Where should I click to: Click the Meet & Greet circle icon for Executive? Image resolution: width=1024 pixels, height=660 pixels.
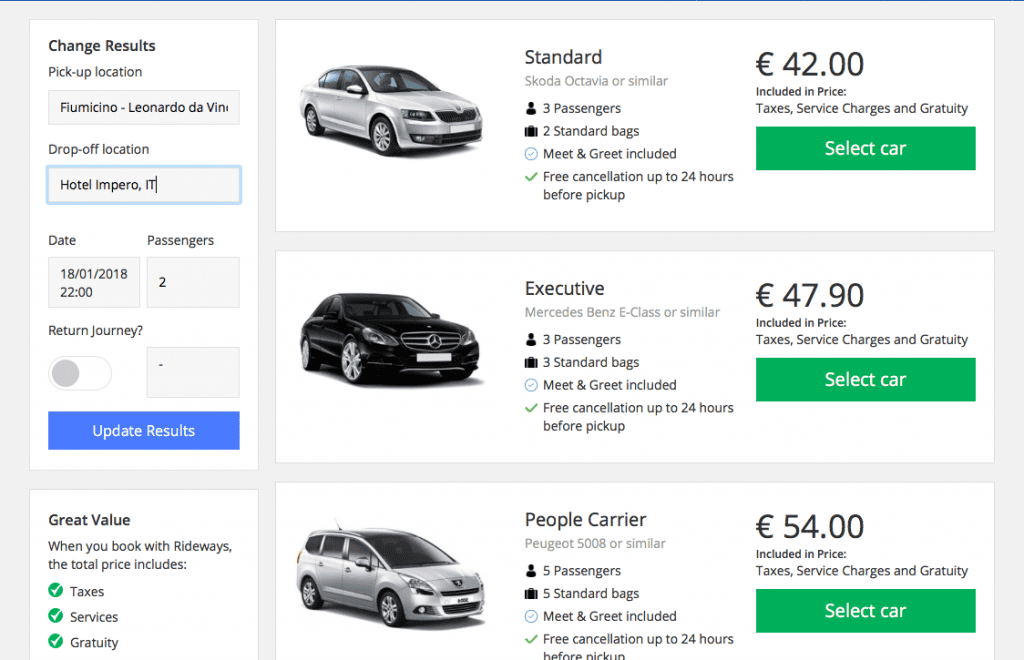[x=531, y=385]
